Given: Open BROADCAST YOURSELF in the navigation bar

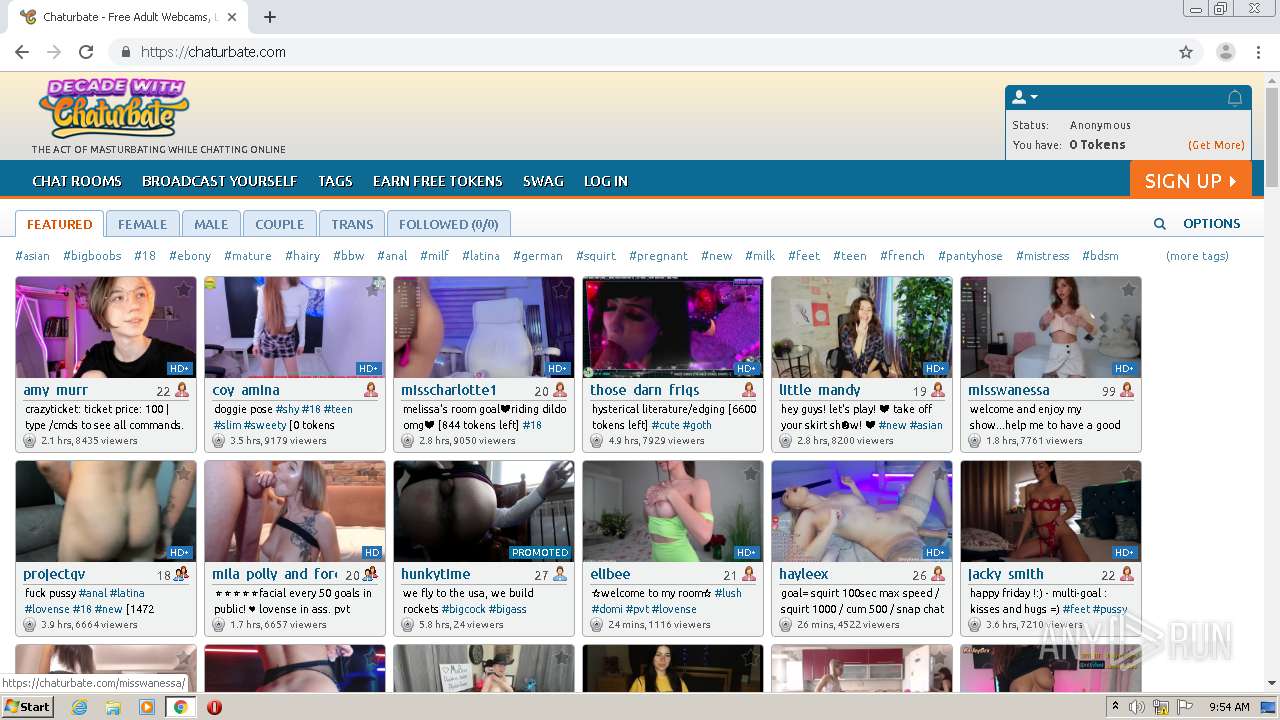Looking at the screenshot, I should 219,181.
